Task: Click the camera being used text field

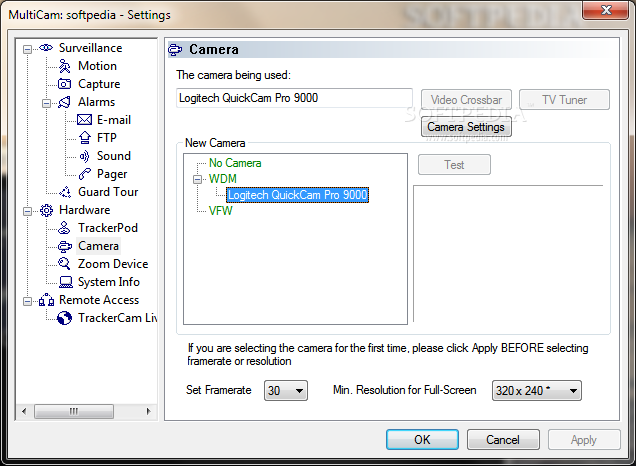Action: point(294,98)
